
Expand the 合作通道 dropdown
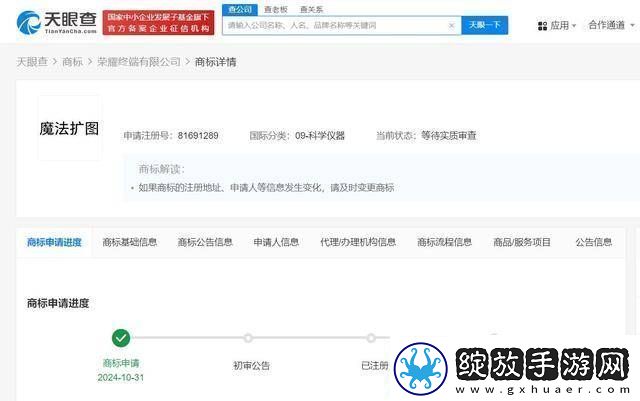tap(611, 25)
